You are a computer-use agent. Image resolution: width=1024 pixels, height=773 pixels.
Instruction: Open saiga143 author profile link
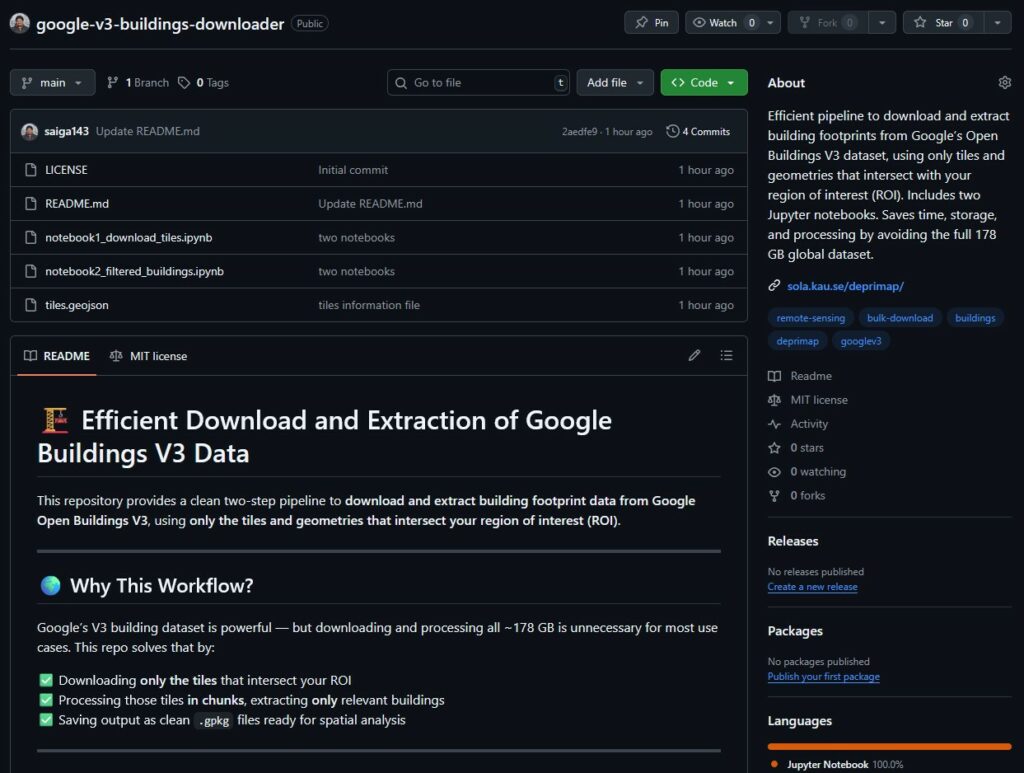[67, 131]
